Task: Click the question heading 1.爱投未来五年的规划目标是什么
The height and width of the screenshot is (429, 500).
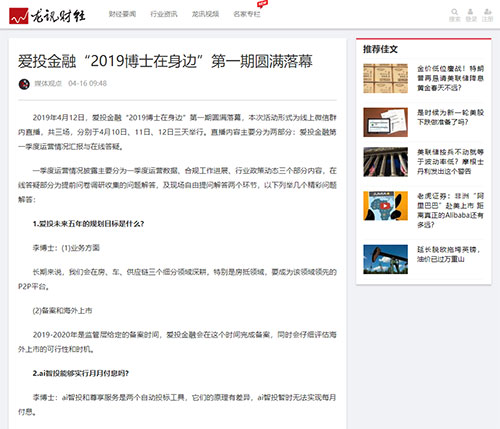Action: [x=88, y=224]
